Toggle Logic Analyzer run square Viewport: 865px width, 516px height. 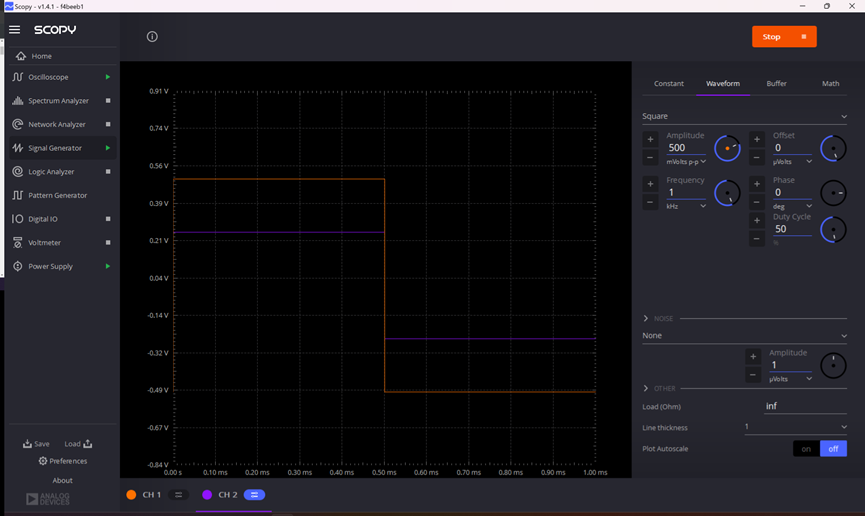click(108, 172)
